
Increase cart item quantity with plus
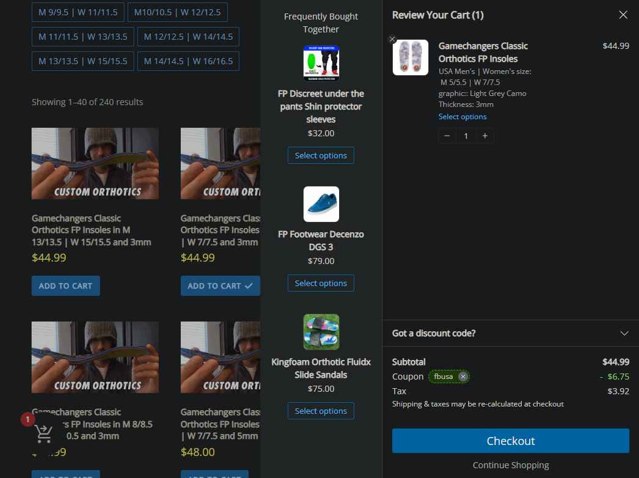[485, 136]
